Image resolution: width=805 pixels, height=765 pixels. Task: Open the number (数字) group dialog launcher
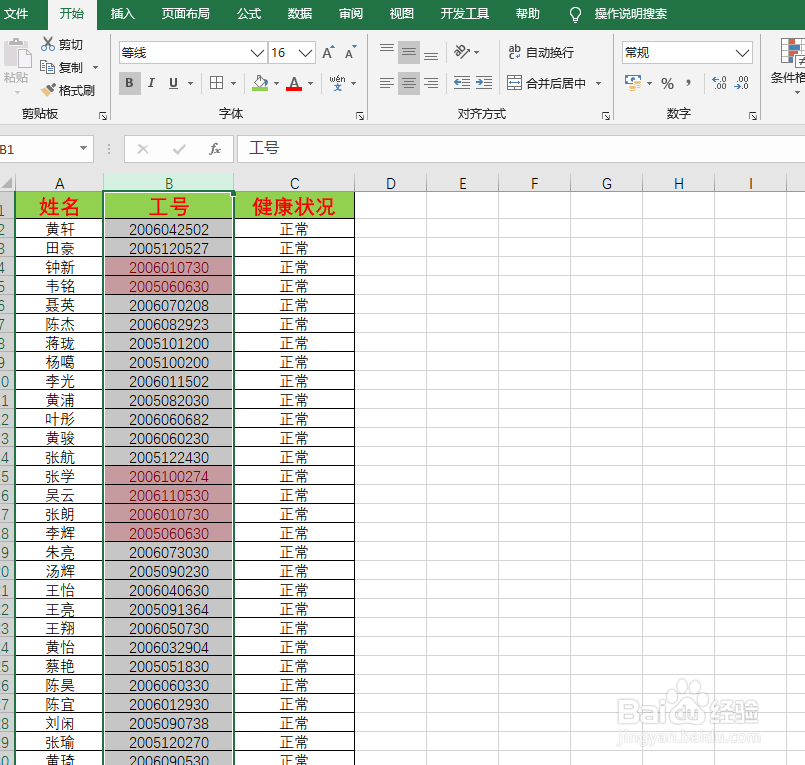[x=753, y=116]
